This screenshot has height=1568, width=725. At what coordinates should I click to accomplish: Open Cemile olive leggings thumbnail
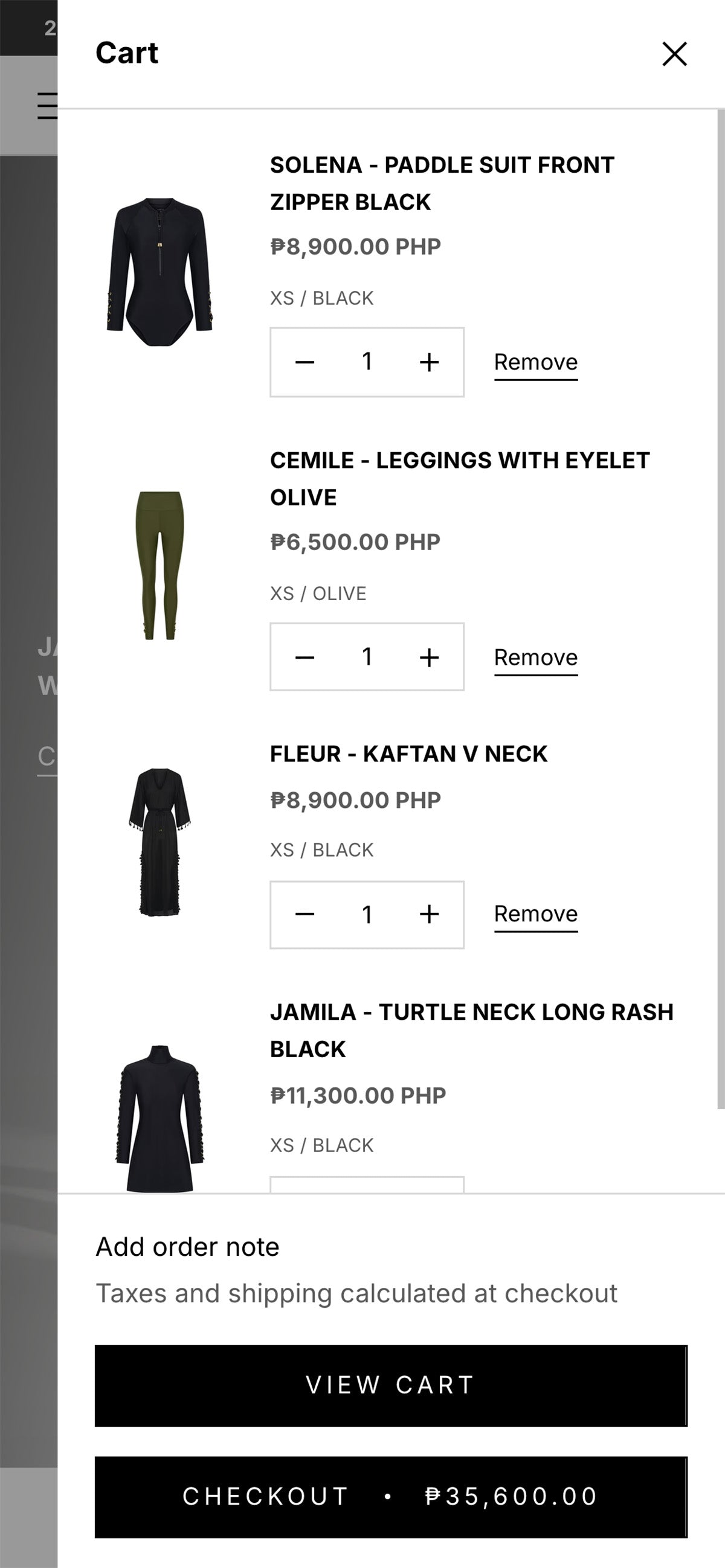click(159, 566)
